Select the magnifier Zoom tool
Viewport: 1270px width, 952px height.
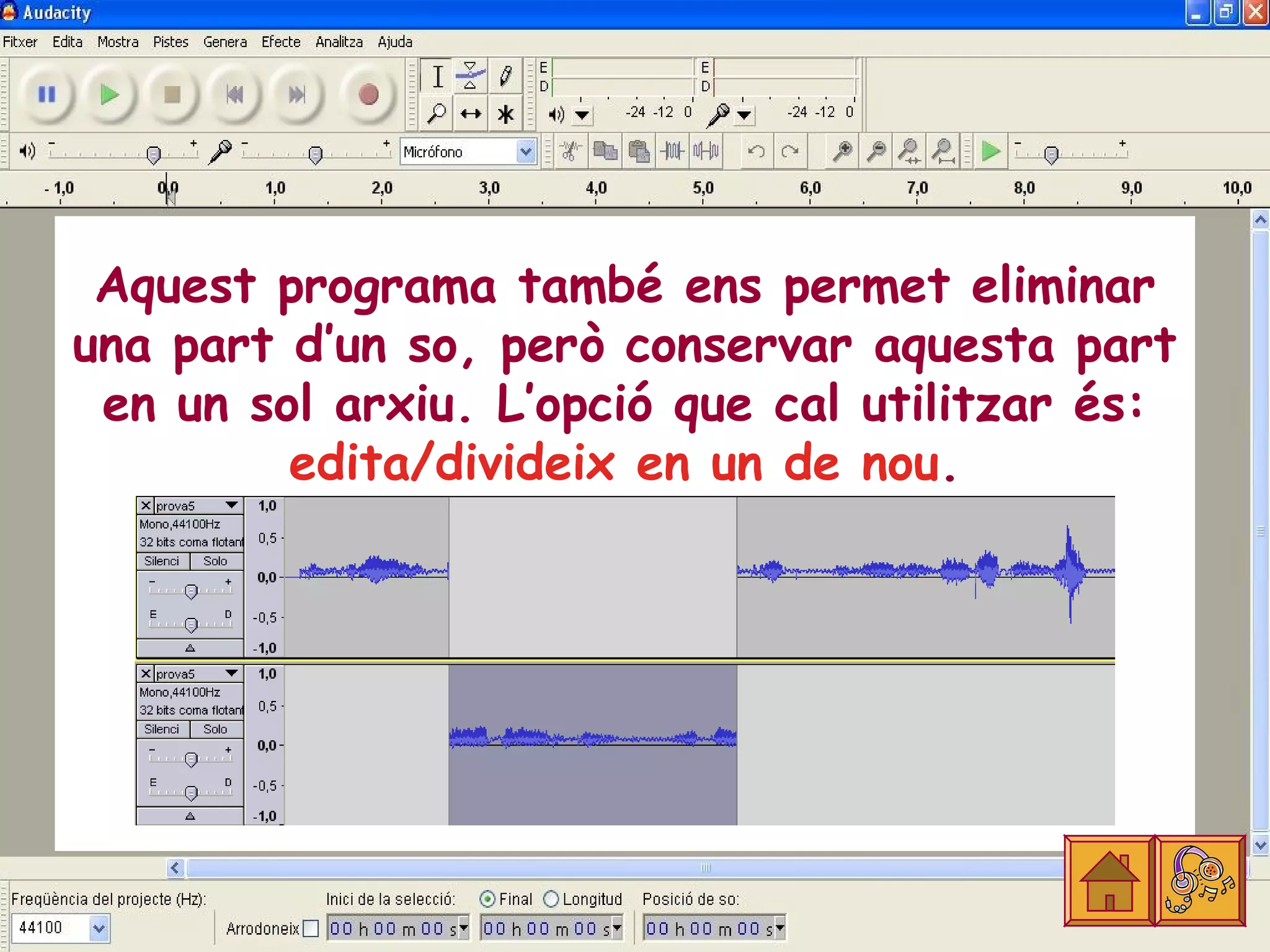click(437, 113)
